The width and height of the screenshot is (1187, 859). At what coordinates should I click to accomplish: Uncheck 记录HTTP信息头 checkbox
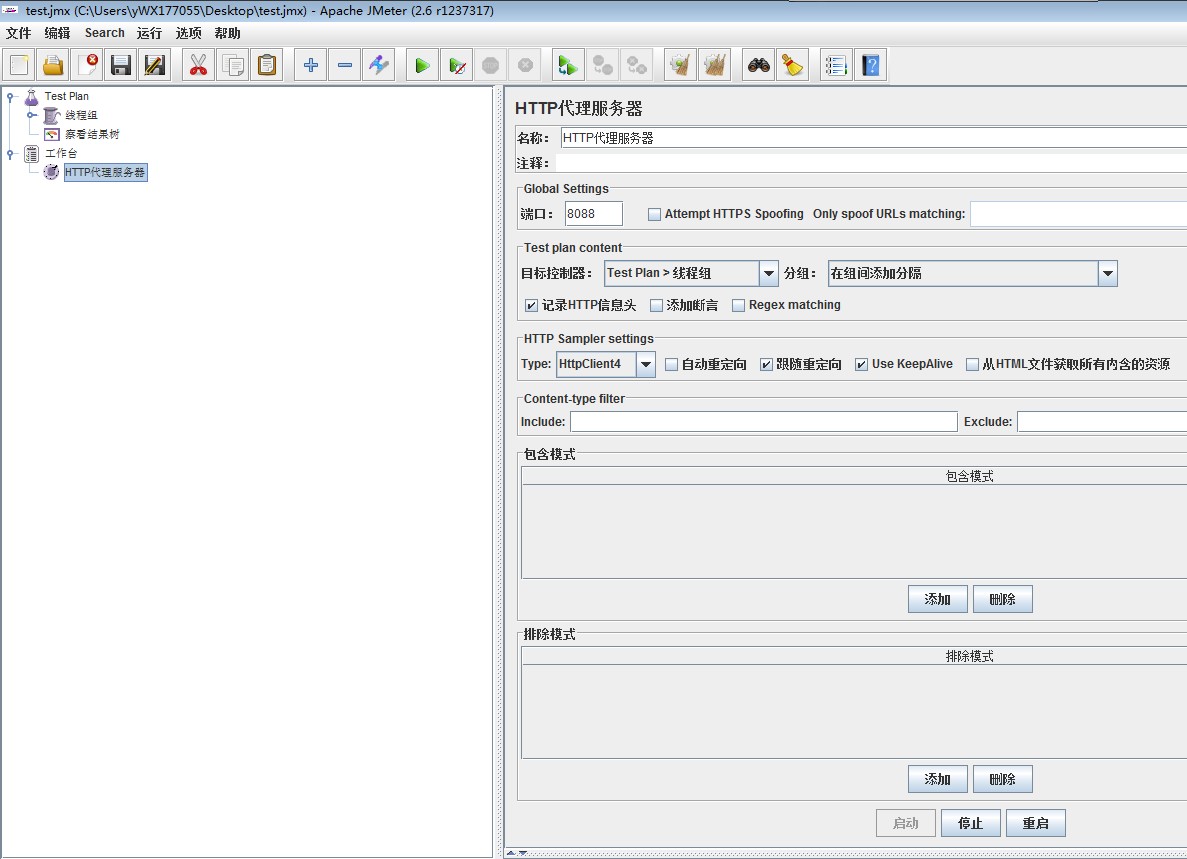tap(531, 305)
